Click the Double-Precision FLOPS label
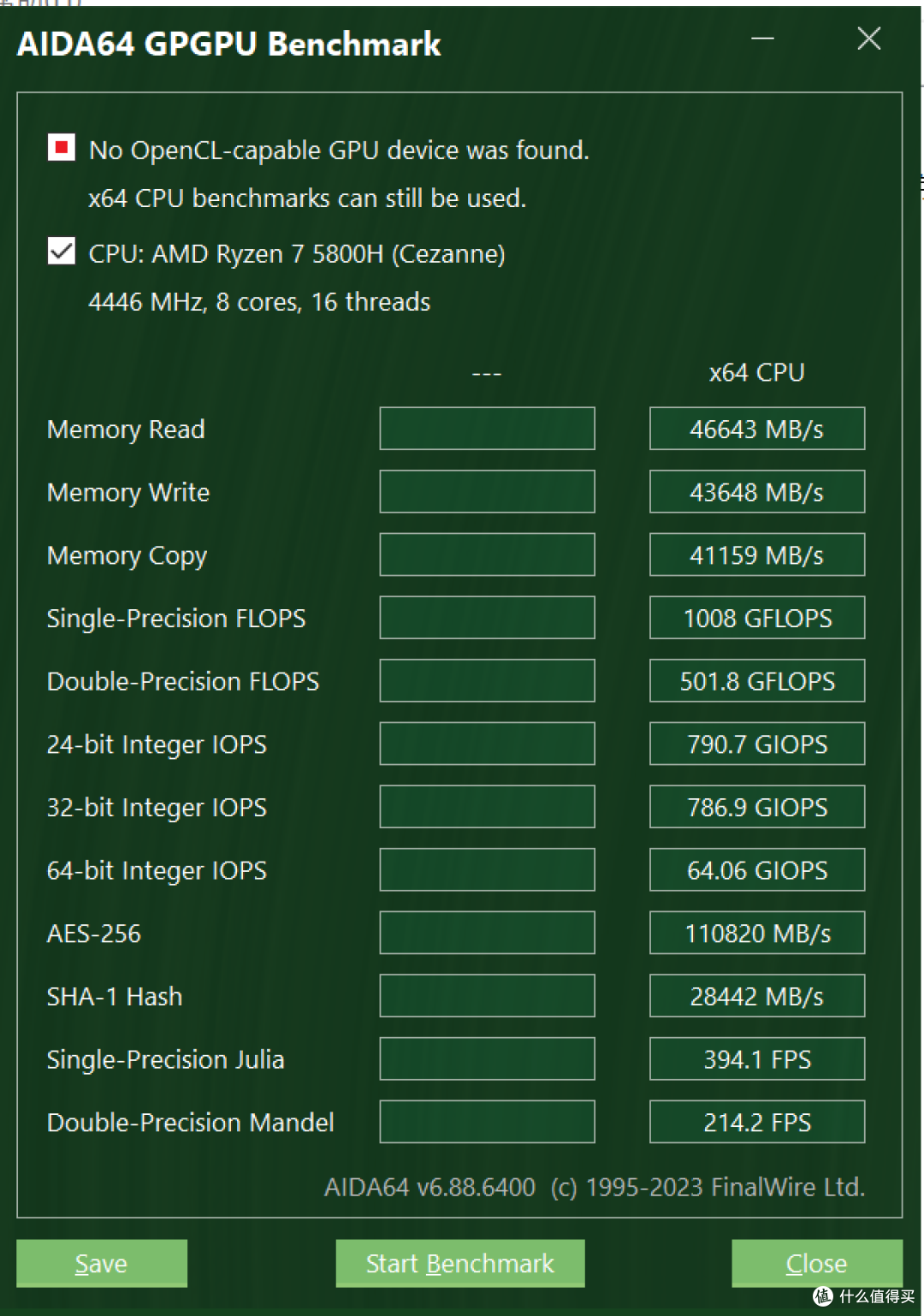 point(183,682)
